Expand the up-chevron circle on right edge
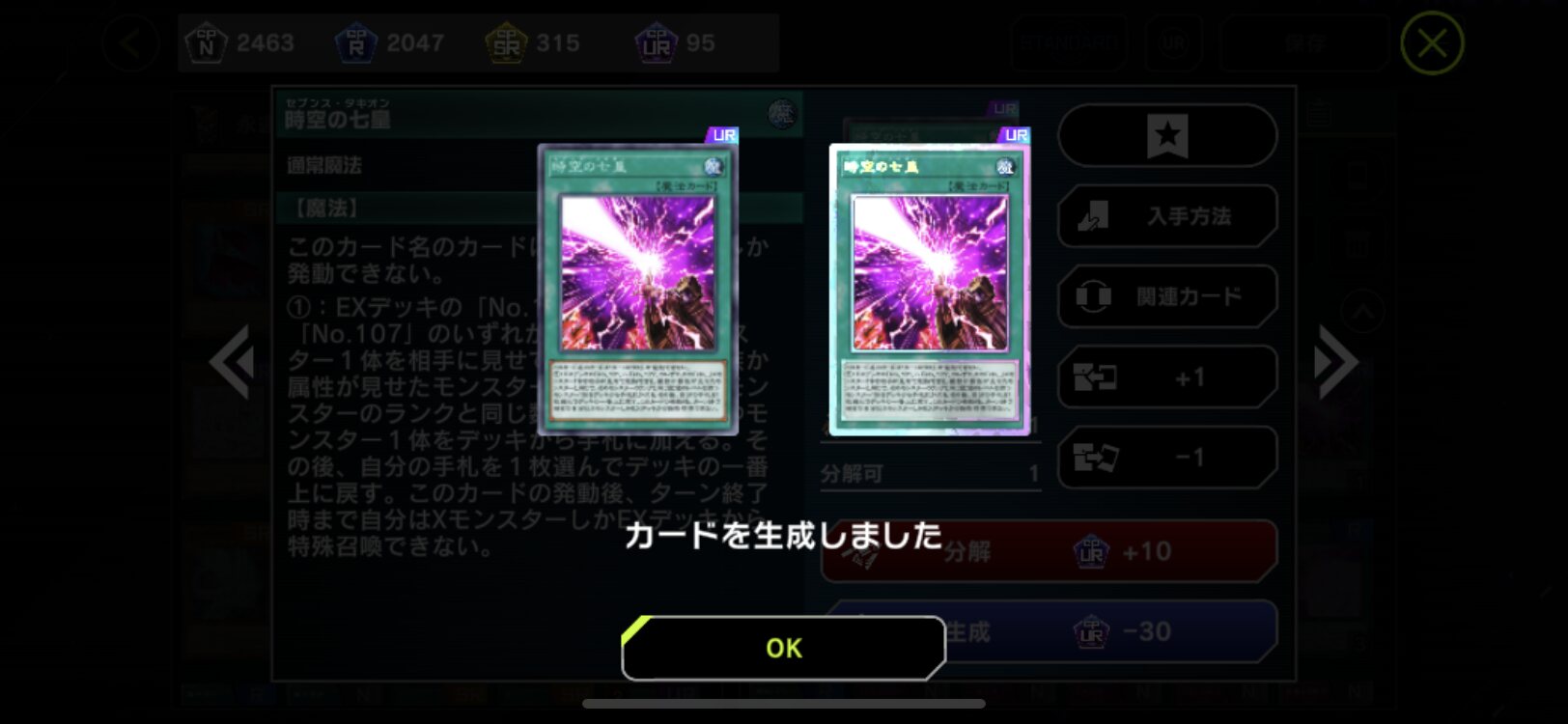This screenshot has width=1568, height=724. [x=1362, y=312]
